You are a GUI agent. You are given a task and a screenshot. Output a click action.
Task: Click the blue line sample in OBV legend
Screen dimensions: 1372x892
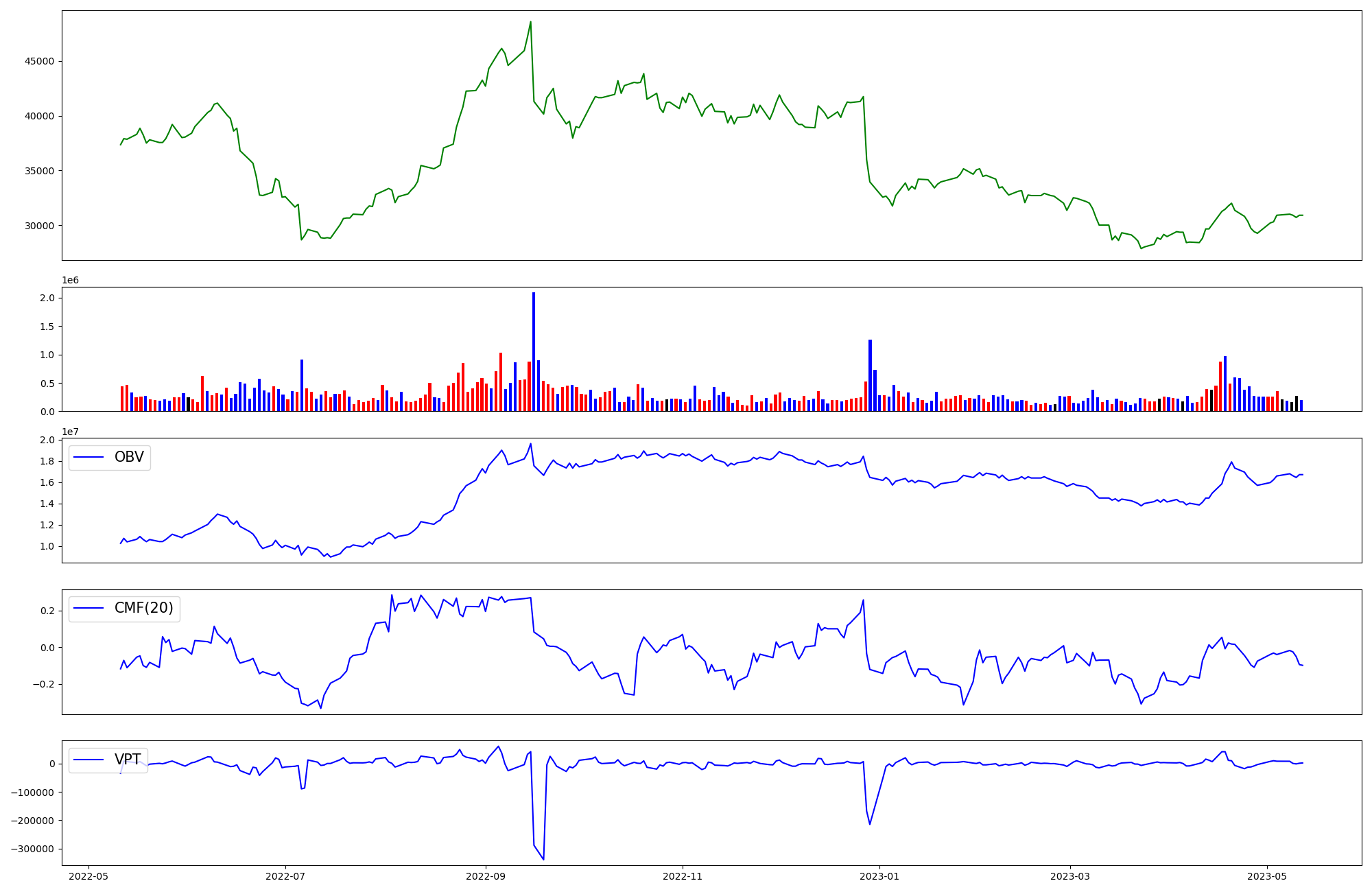coord(88,458)
